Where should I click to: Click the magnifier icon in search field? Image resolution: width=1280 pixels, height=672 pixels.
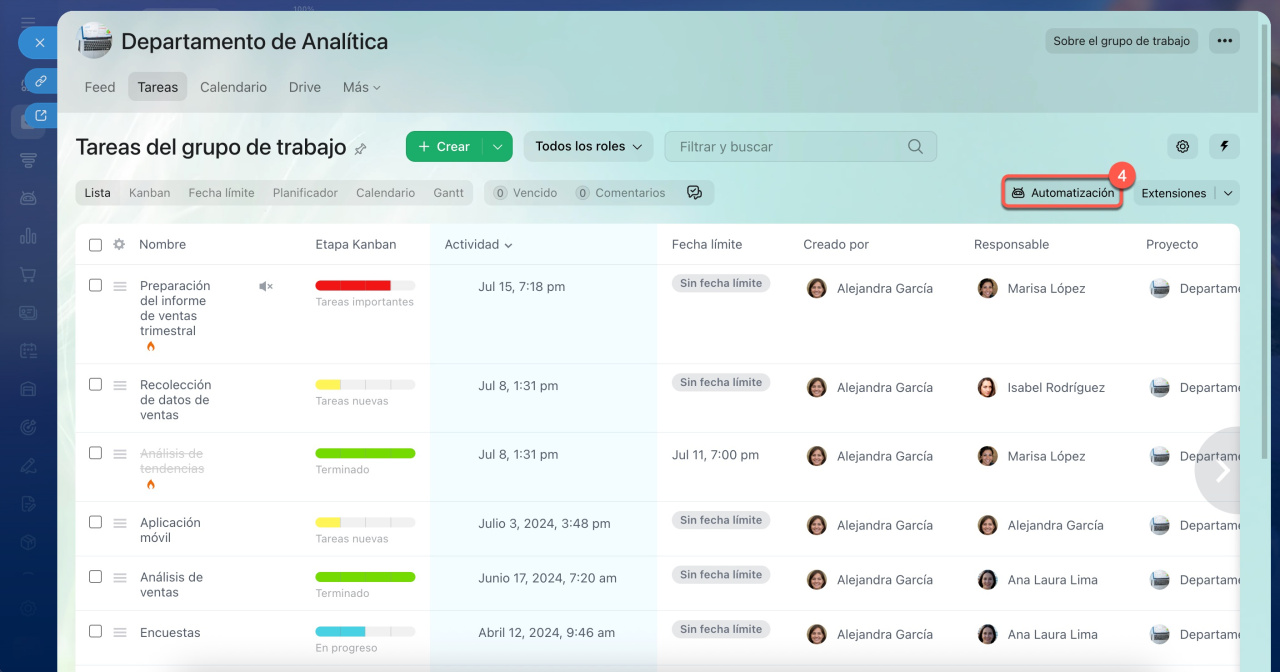tap(915, 146)
